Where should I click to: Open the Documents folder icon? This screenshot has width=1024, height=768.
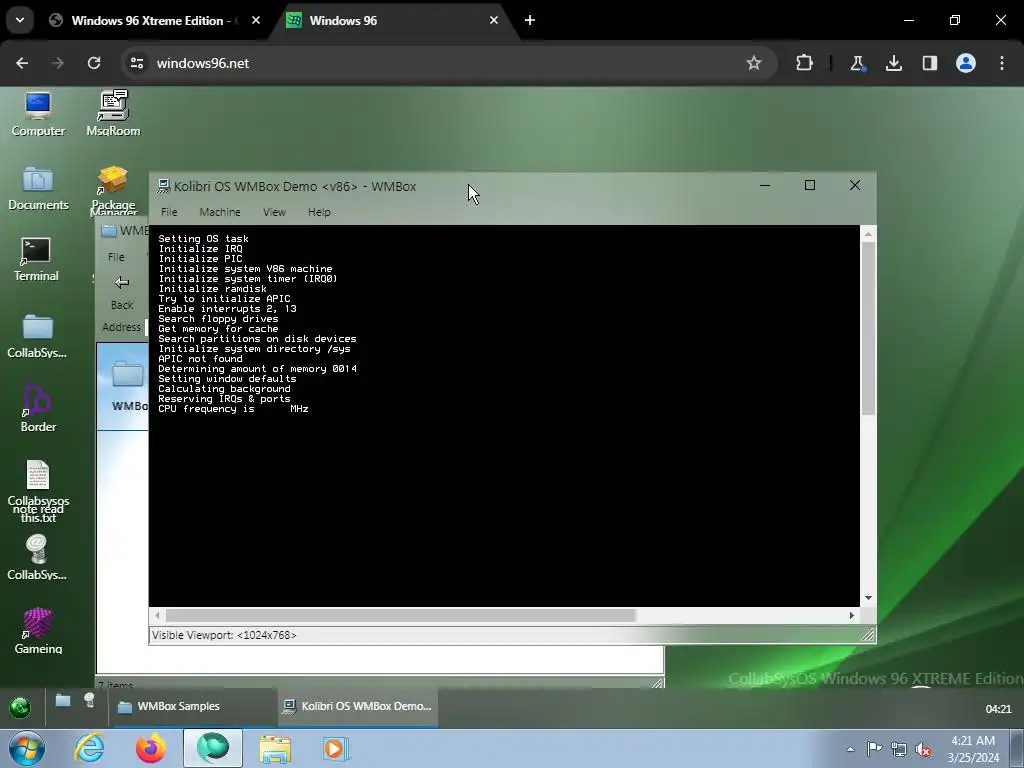tap(38, 188)
